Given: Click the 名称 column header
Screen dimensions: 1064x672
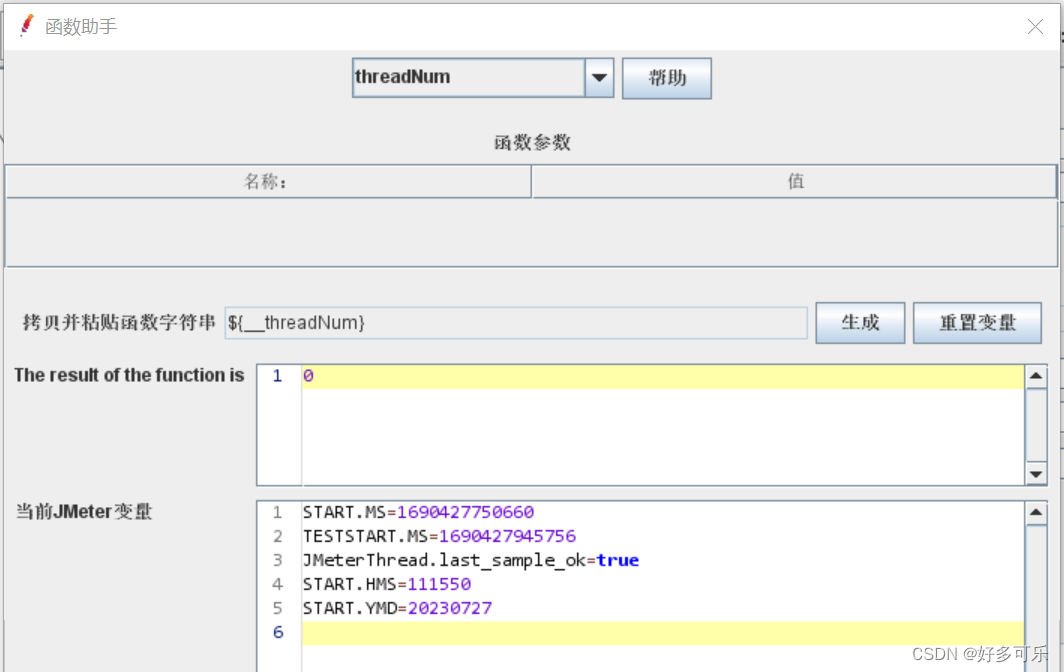Looking at the screenshot, I should (268, 181).
